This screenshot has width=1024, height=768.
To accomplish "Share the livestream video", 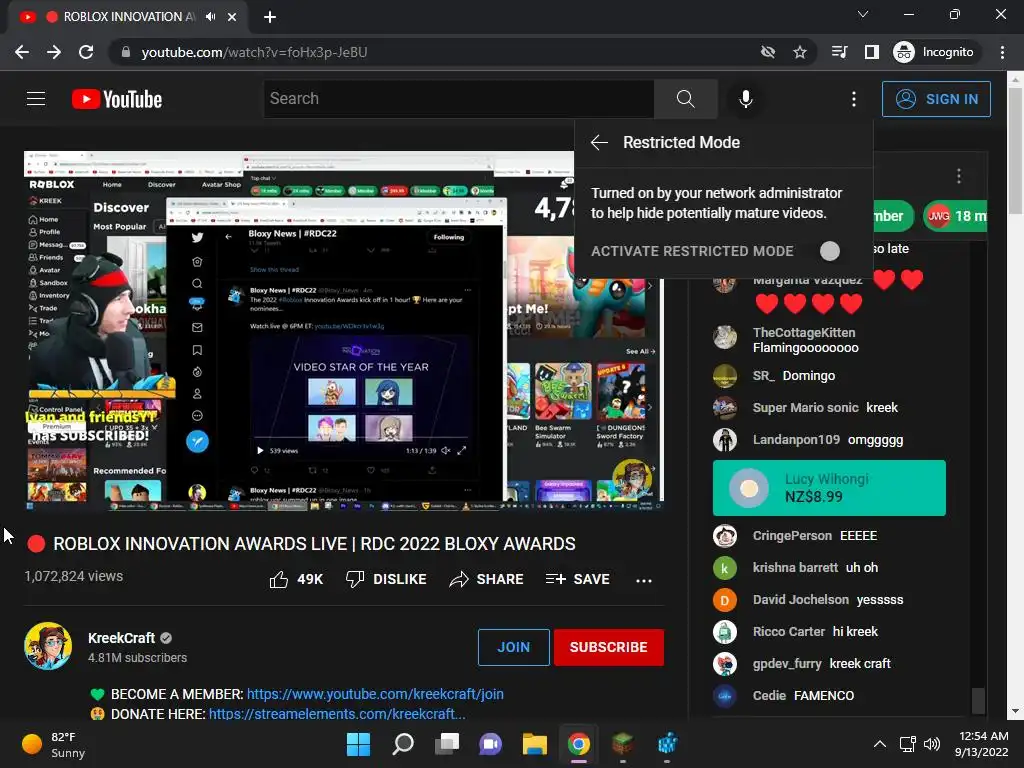I will click(x=486, y=579).
